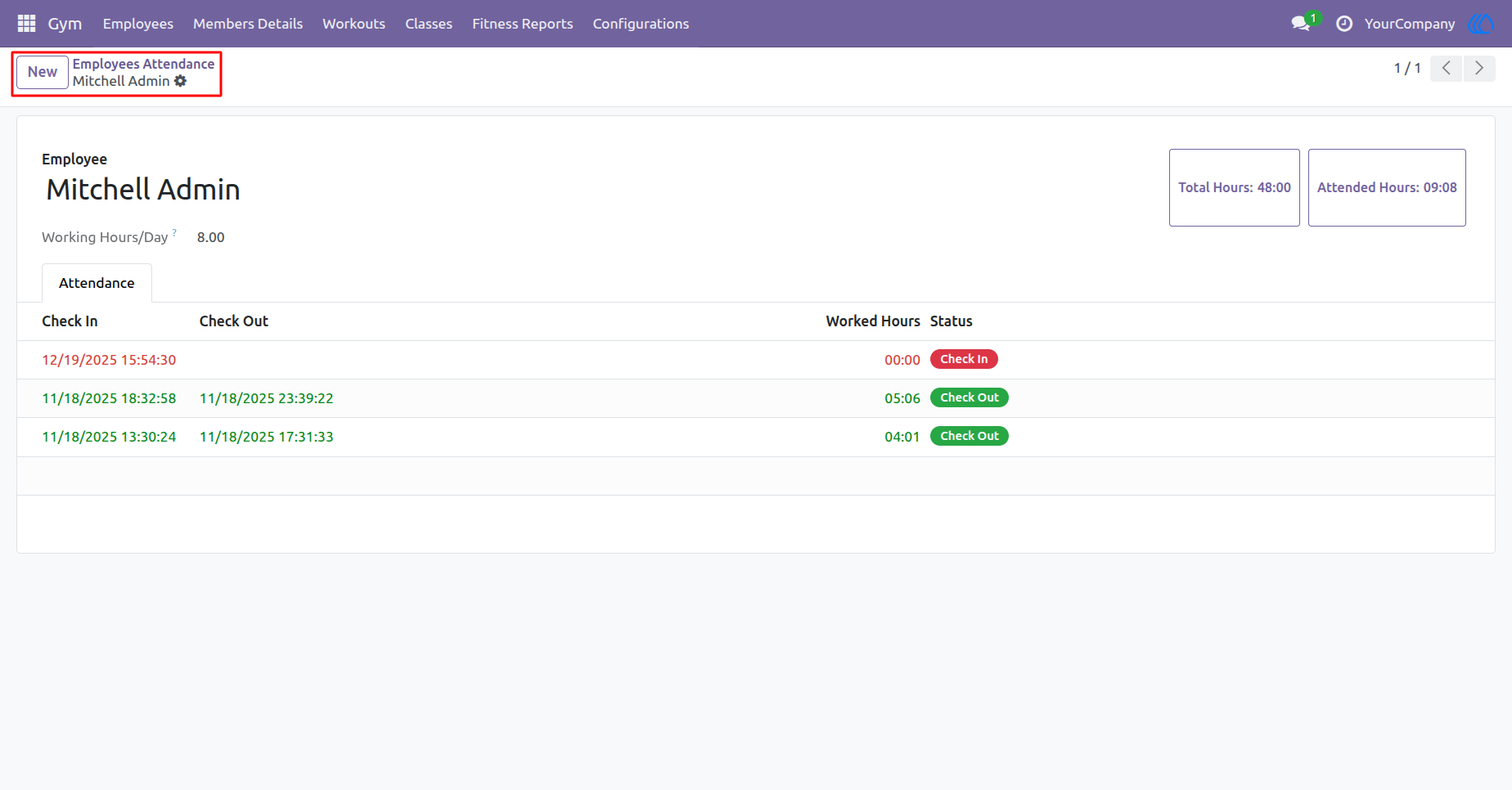Screen dimensions: 1512x790
Task: Open the Members Details menu
Action: (248, 24)
